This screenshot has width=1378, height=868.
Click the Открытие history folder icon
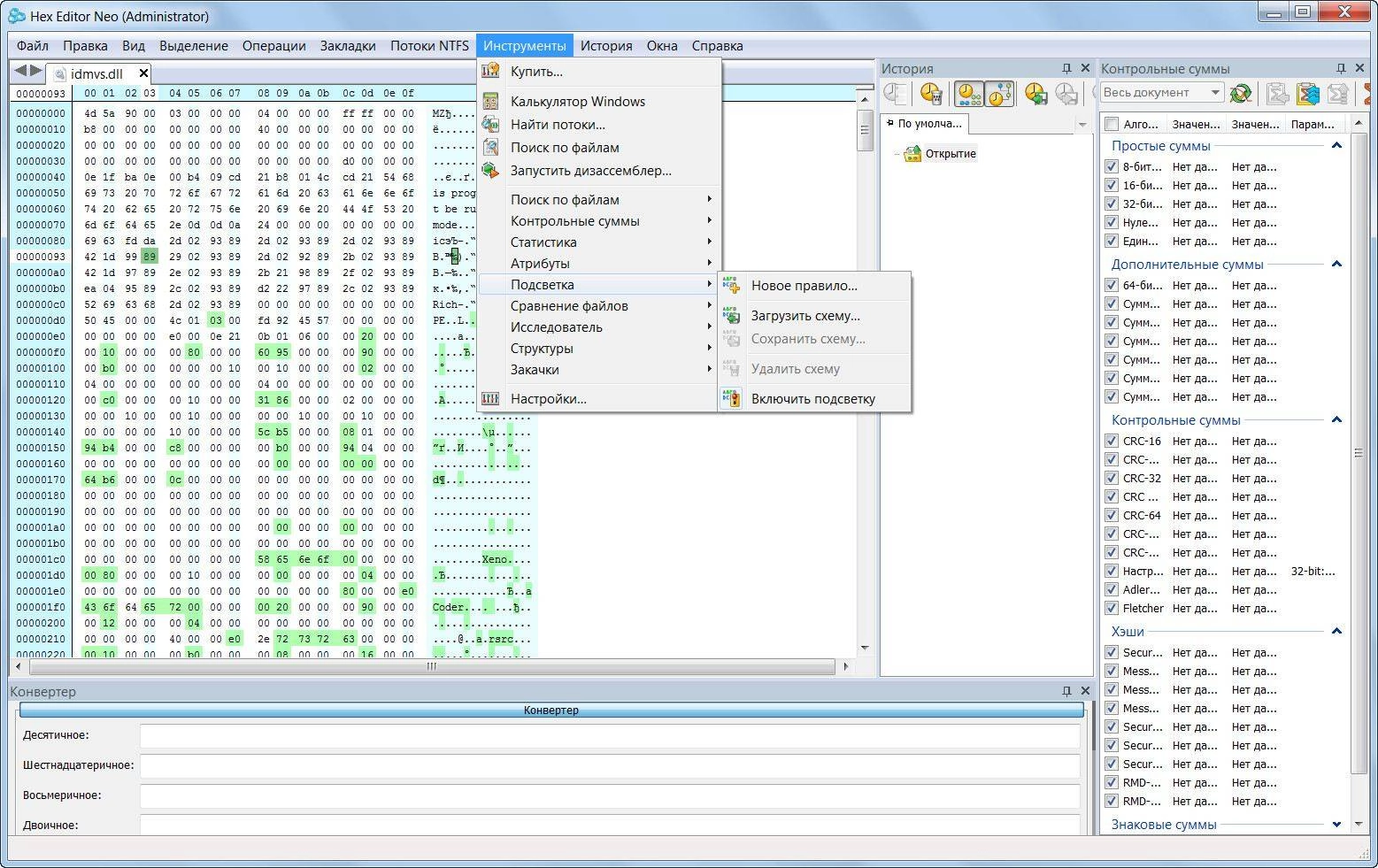pyautogui.click(x=912, y=153)
